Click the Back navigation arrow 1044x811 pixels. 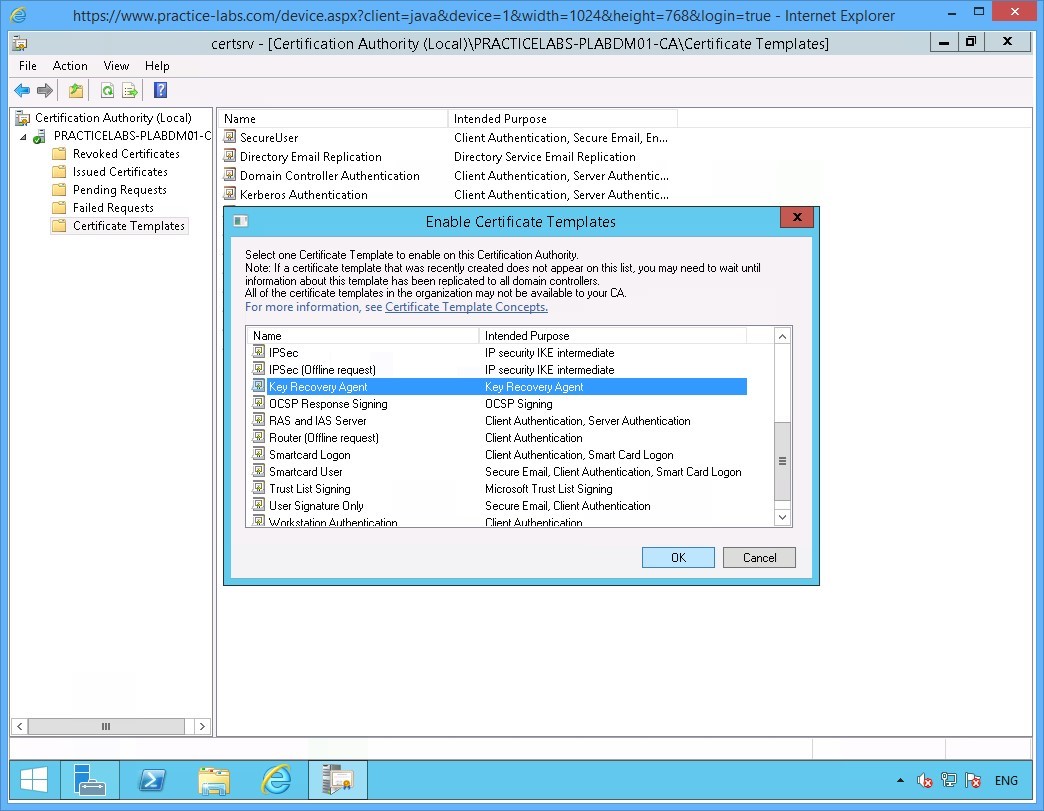click(22, 90)
